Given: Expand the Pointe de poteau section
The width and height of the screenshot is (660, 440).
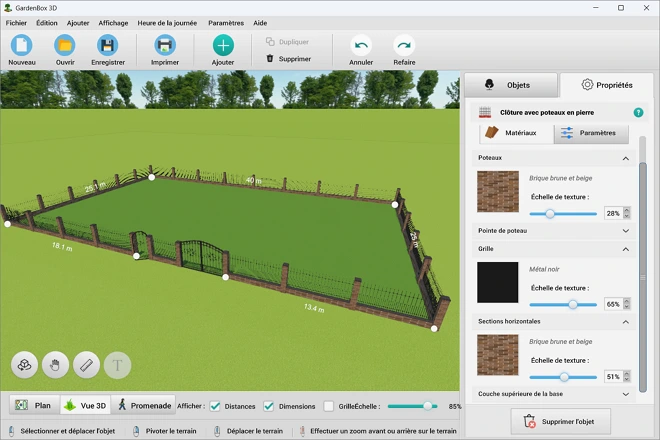Looking at the screenshot, I should click(626, 230).
